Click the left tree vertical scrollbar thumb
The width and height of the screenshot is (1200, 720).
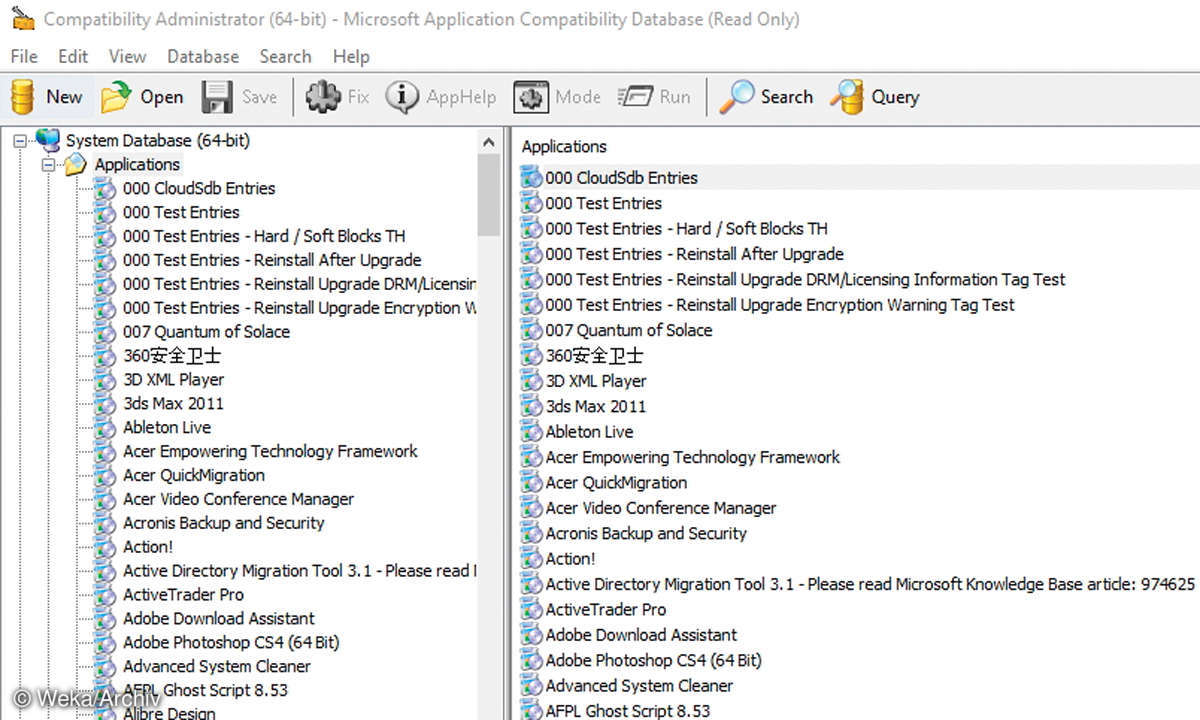489,195
